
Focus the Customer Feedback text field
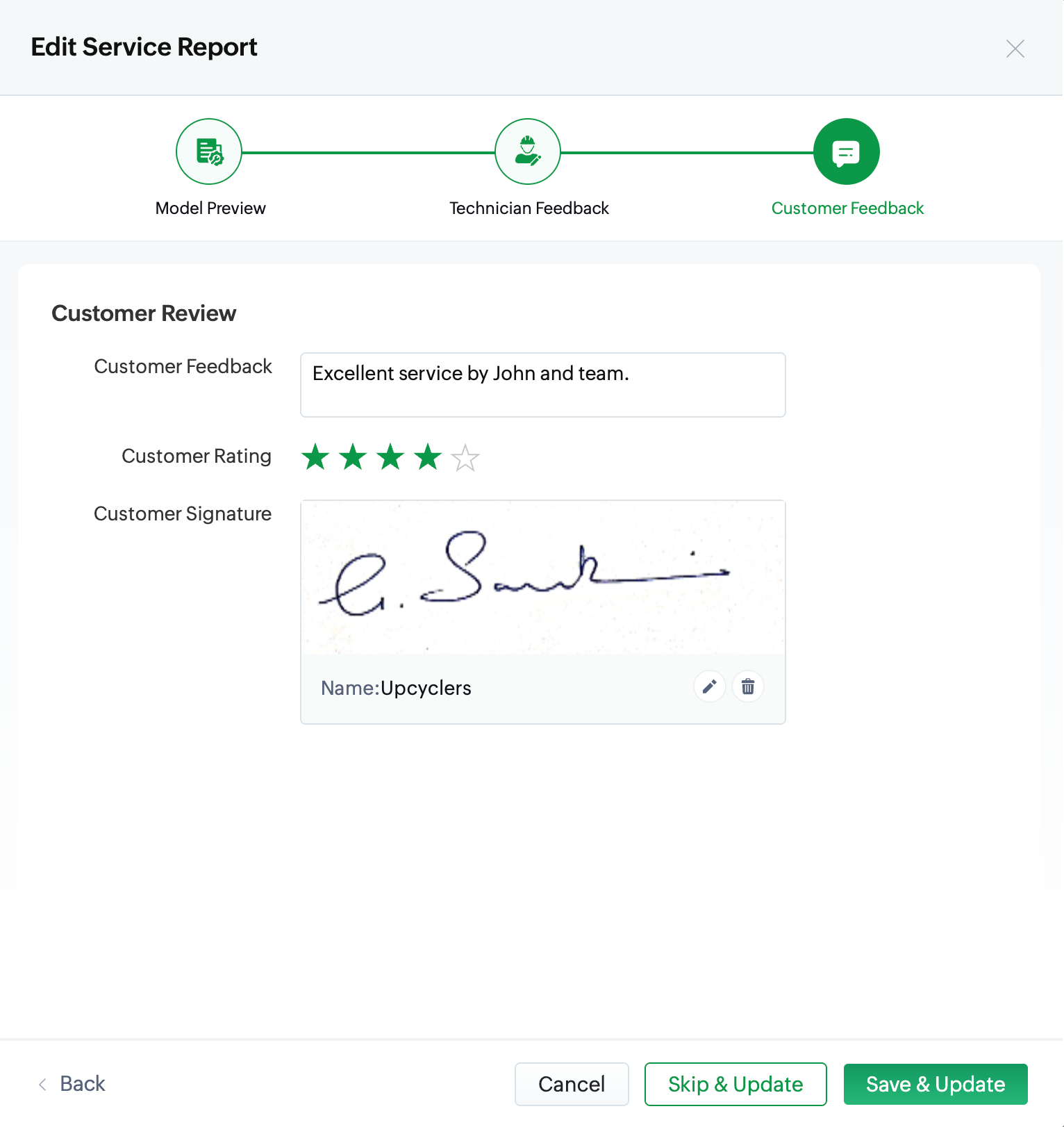542,385
